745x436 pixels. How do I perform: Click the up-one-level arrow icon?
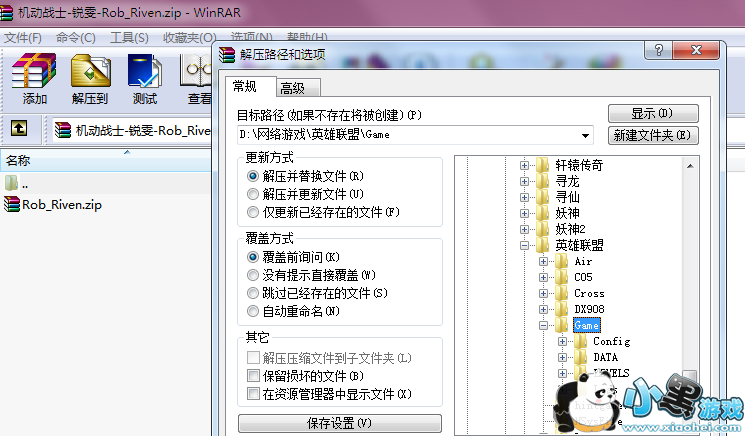pos(19,128)
